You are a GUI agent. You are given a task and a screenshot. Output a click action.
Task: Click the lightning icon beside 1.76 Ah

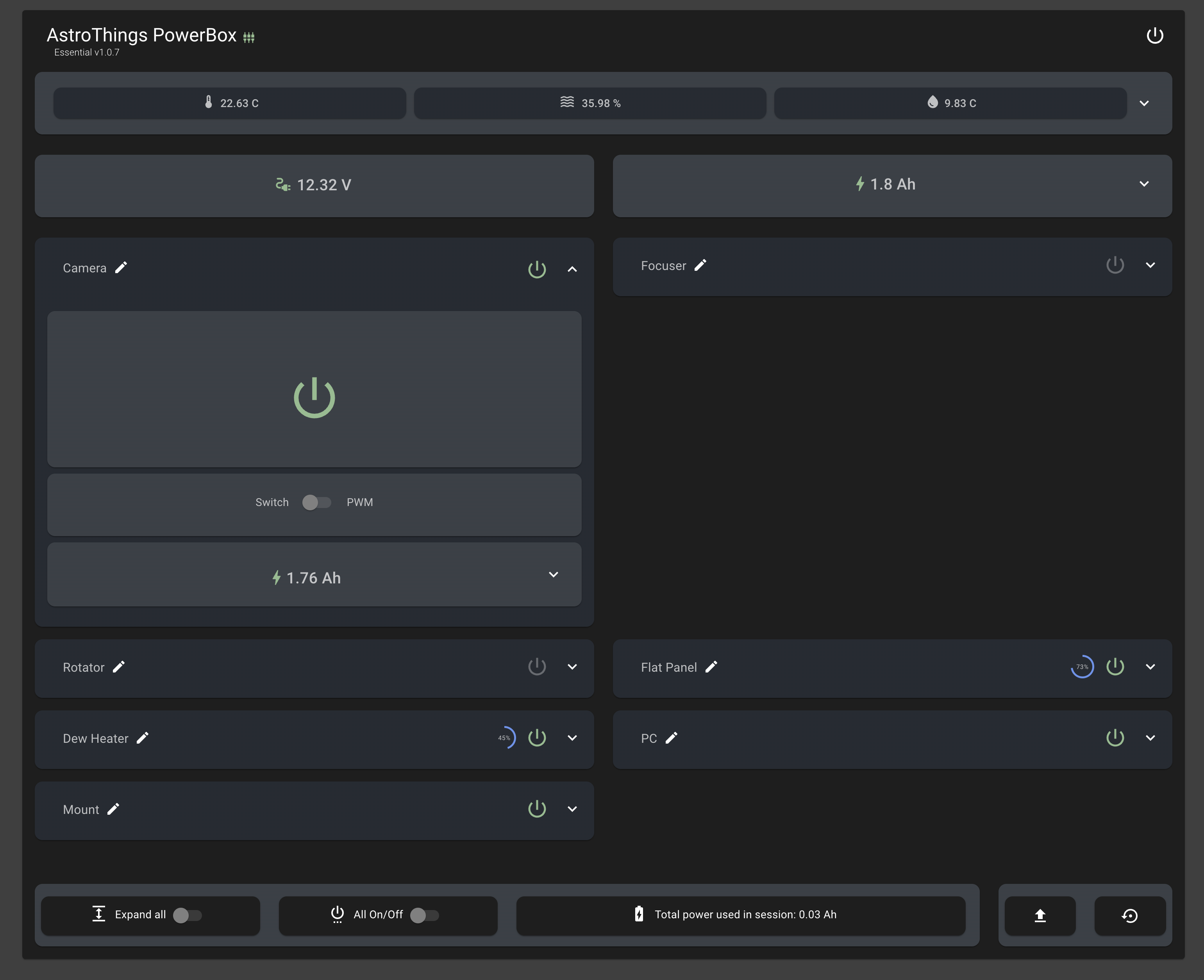point(276,578)
